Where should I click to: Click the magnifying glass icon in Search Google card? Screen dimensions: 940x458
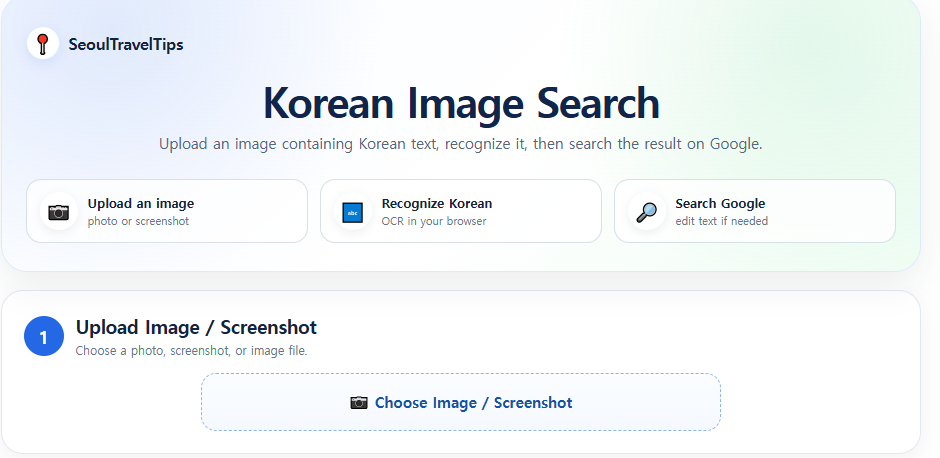tap(646, 212)
